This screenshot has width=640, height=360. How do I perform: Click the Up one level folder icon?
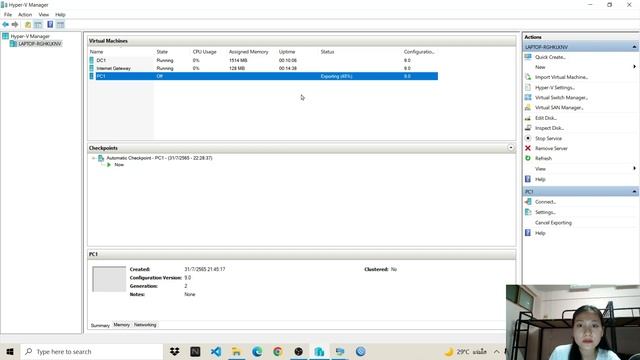28,24
